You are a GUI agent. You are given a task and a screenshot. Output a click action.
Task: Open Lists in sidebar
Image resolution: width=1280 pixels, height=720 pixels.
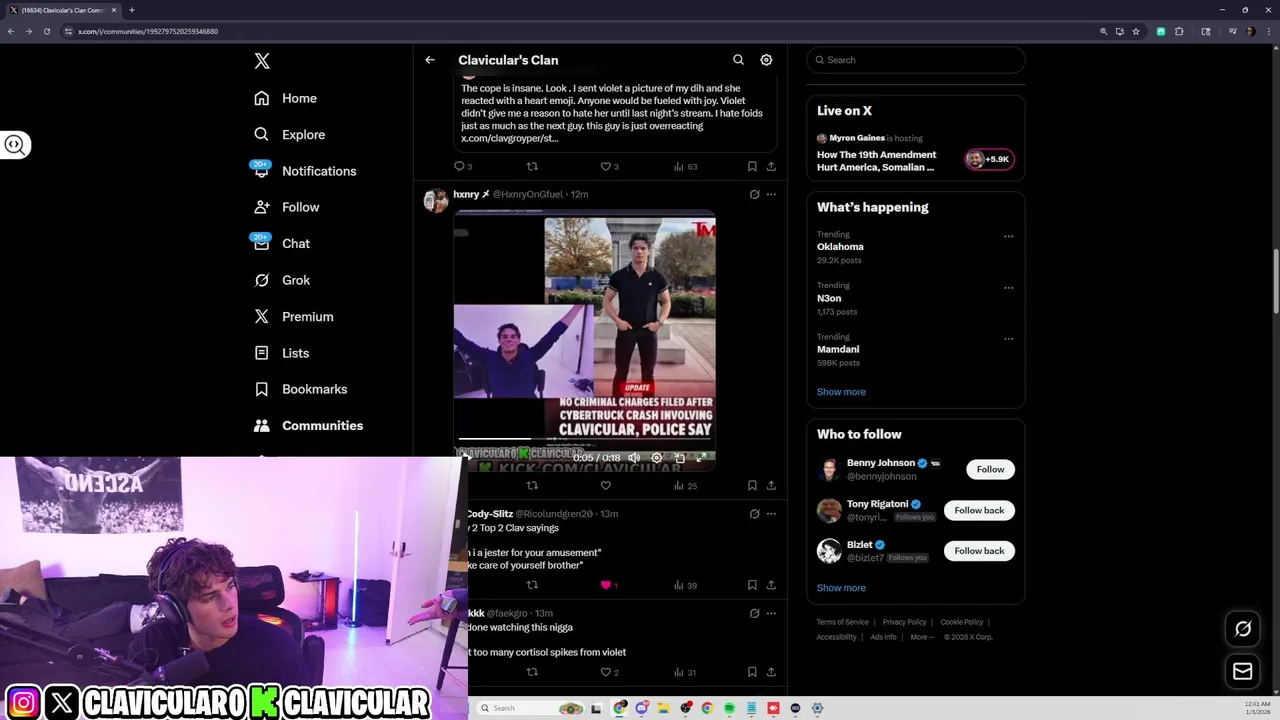(x=281, y=353)
